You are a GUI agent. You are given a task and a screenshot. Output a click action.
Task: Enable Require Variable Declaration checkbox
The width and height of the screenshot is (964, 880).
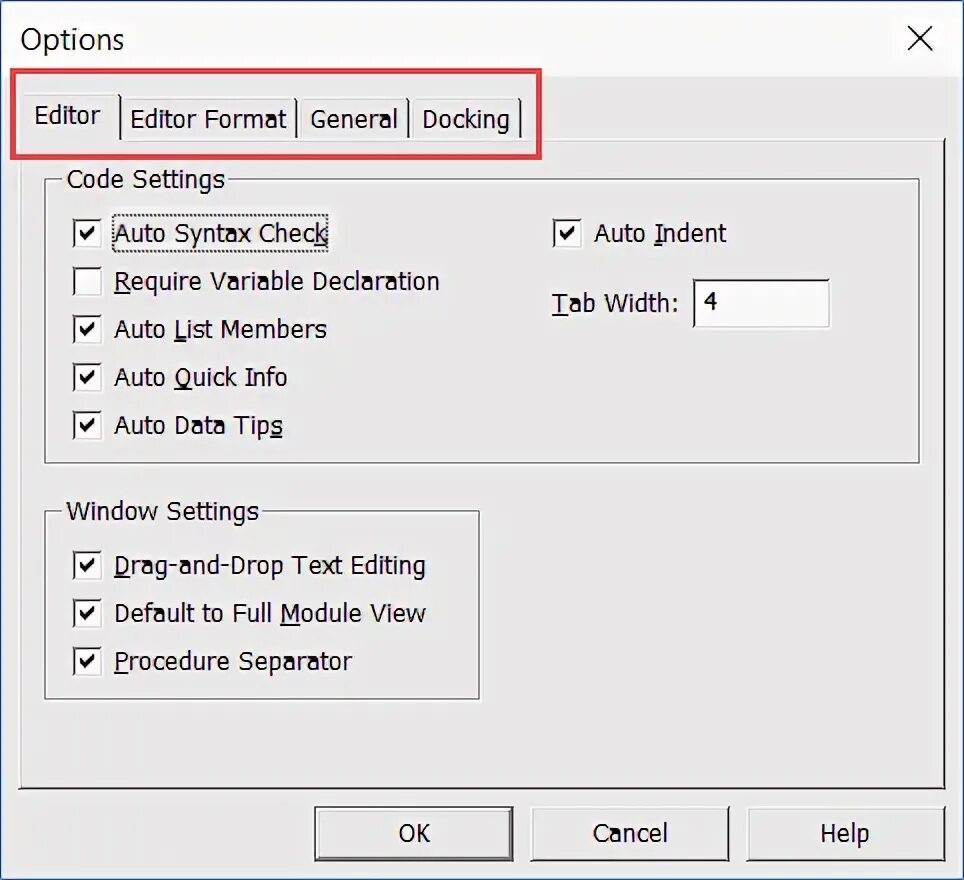(88, 282)
